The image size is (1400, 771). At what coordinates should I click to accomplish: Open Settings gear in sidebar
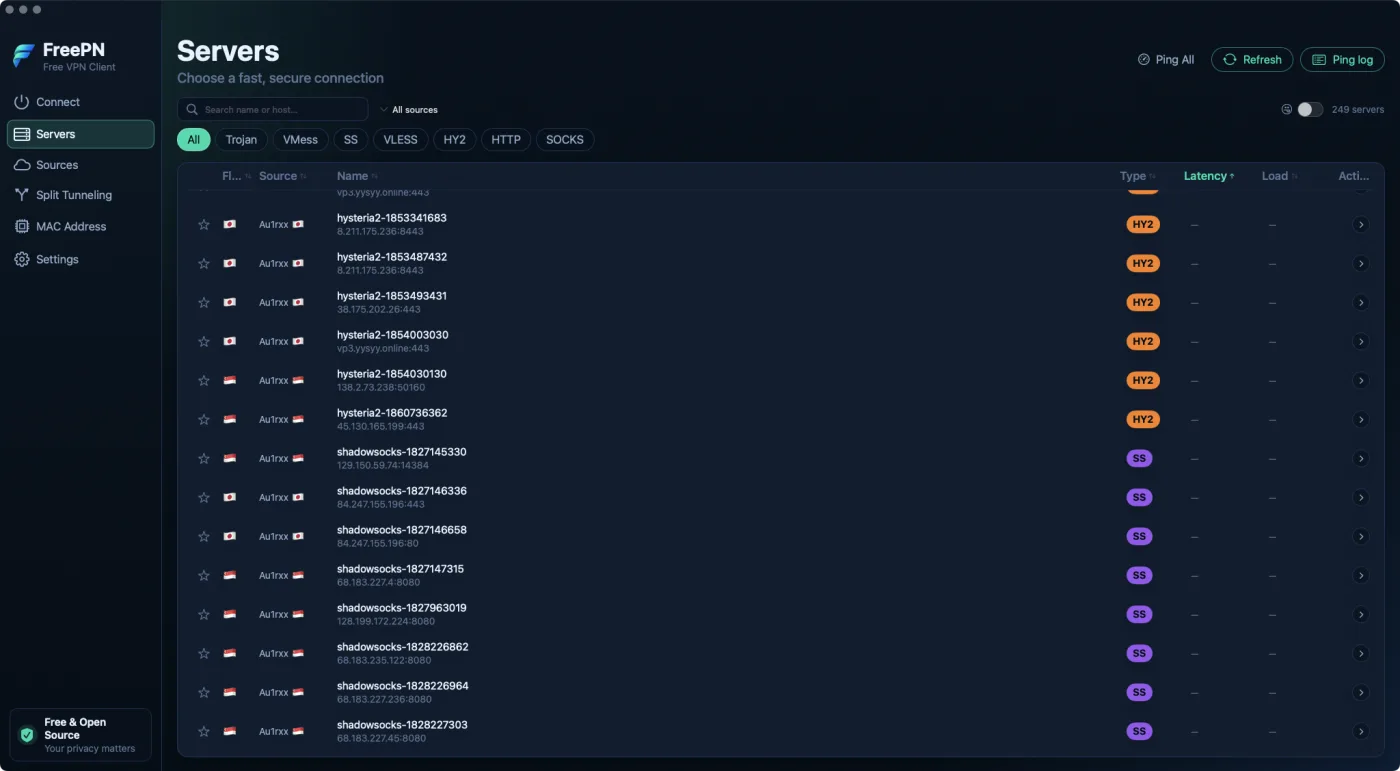(21, 259)
